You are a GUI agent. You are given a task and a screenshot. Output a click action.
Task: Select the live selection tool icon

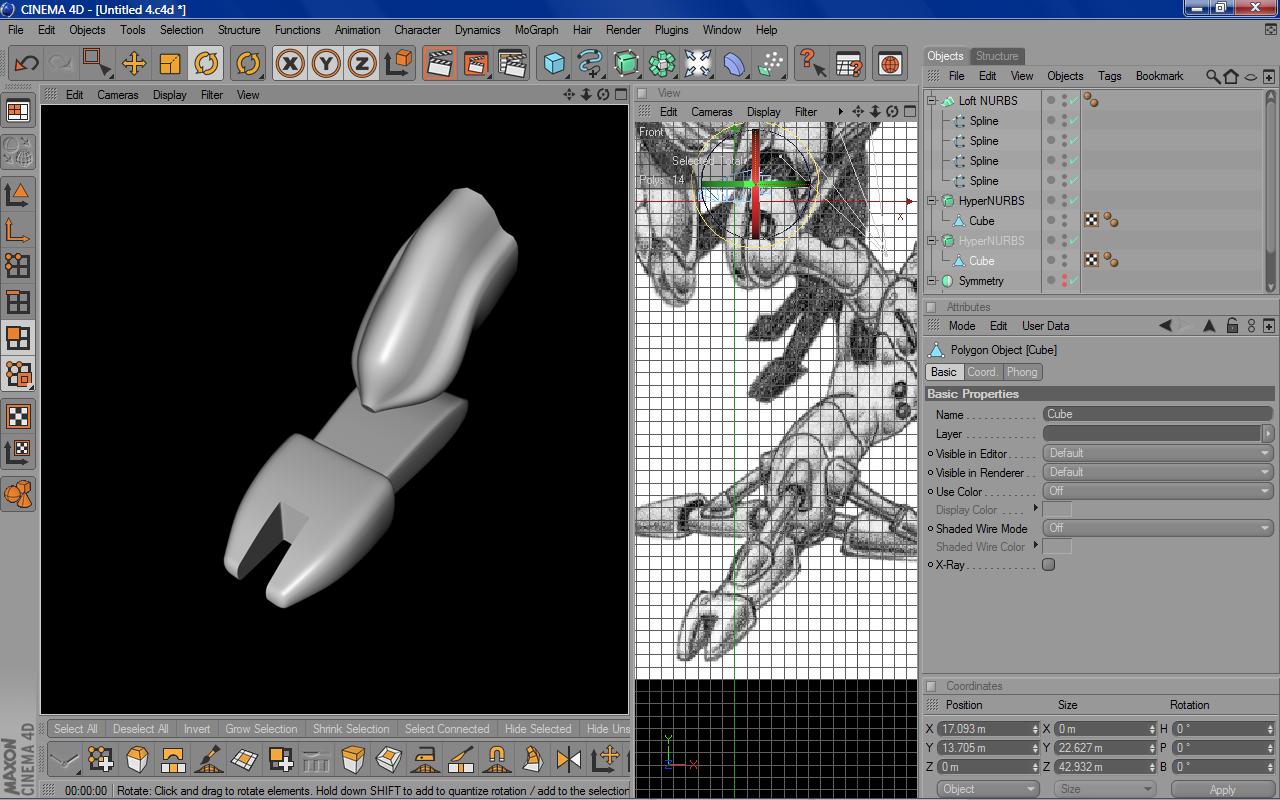(97, 64)
